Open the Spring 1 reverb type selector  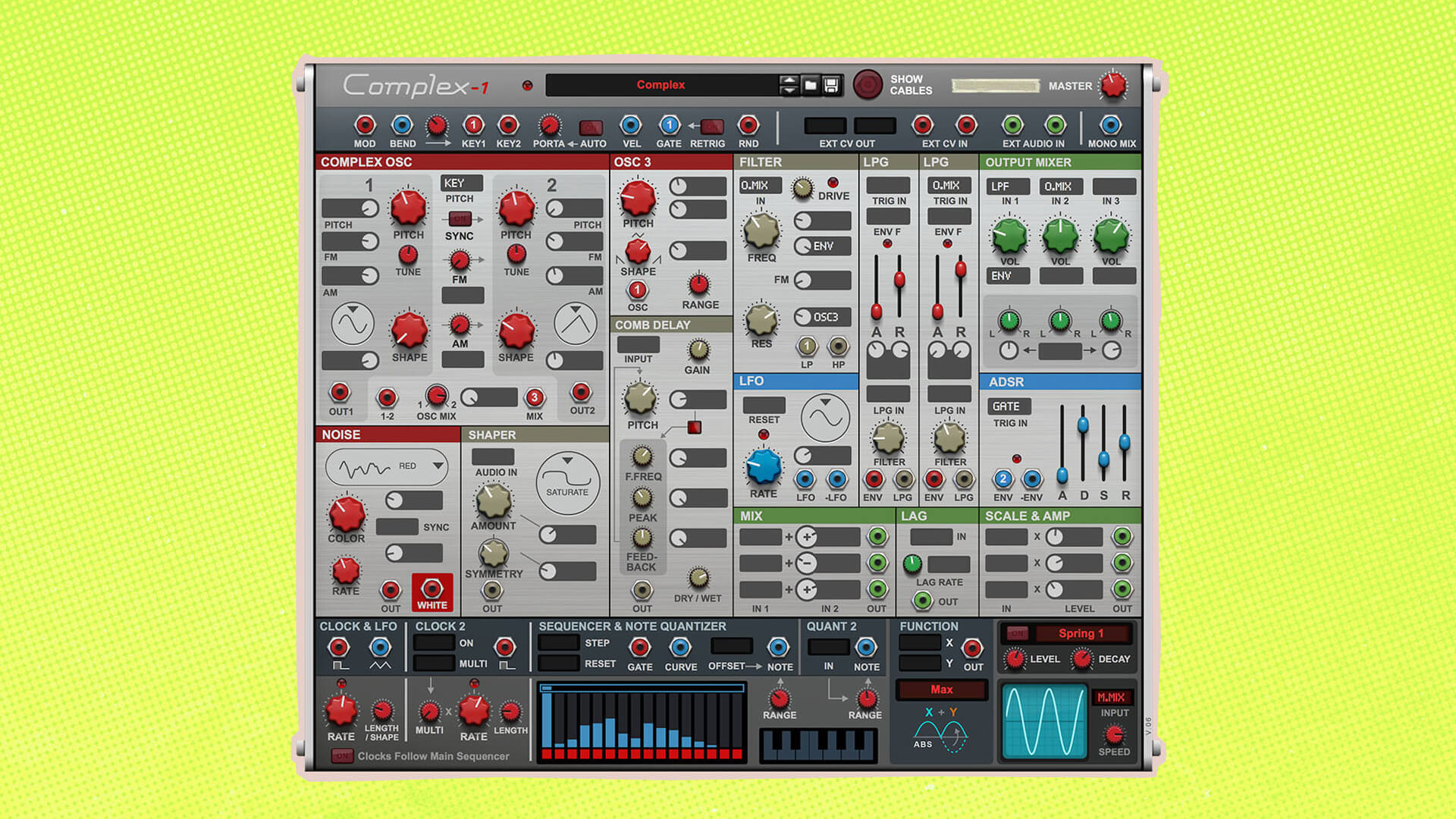(1081, 633)
